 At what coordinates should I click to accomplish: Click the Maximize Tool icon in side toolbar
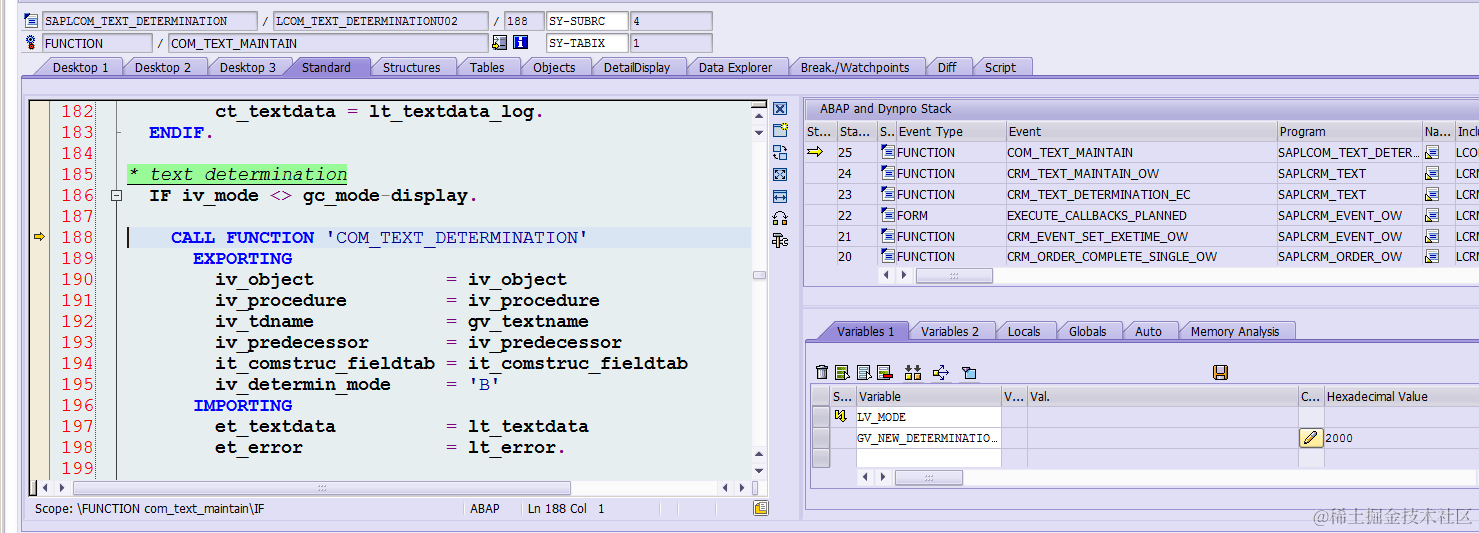point(780,174)
